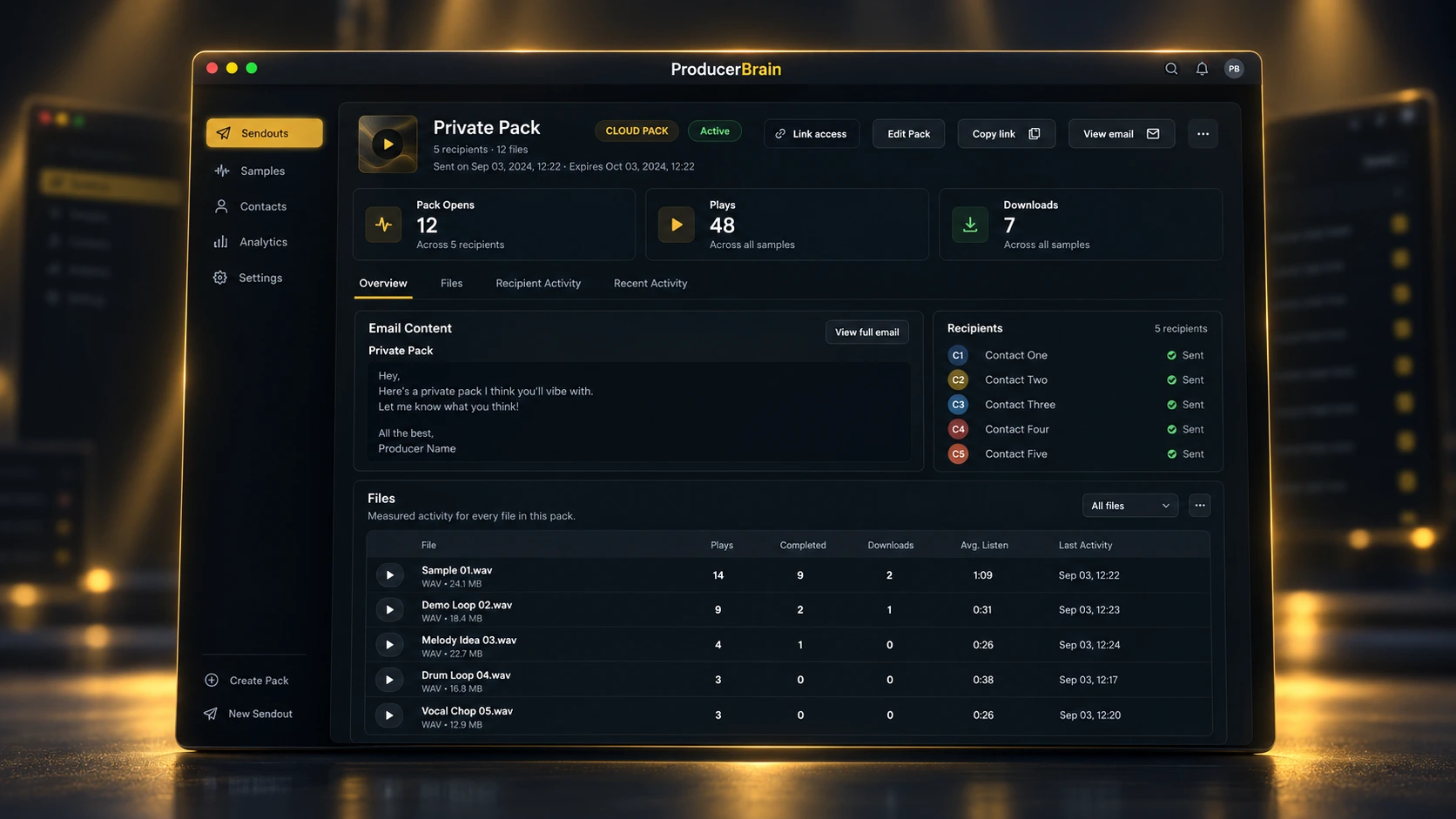Switch to the Overview tab

coord(383,284)
